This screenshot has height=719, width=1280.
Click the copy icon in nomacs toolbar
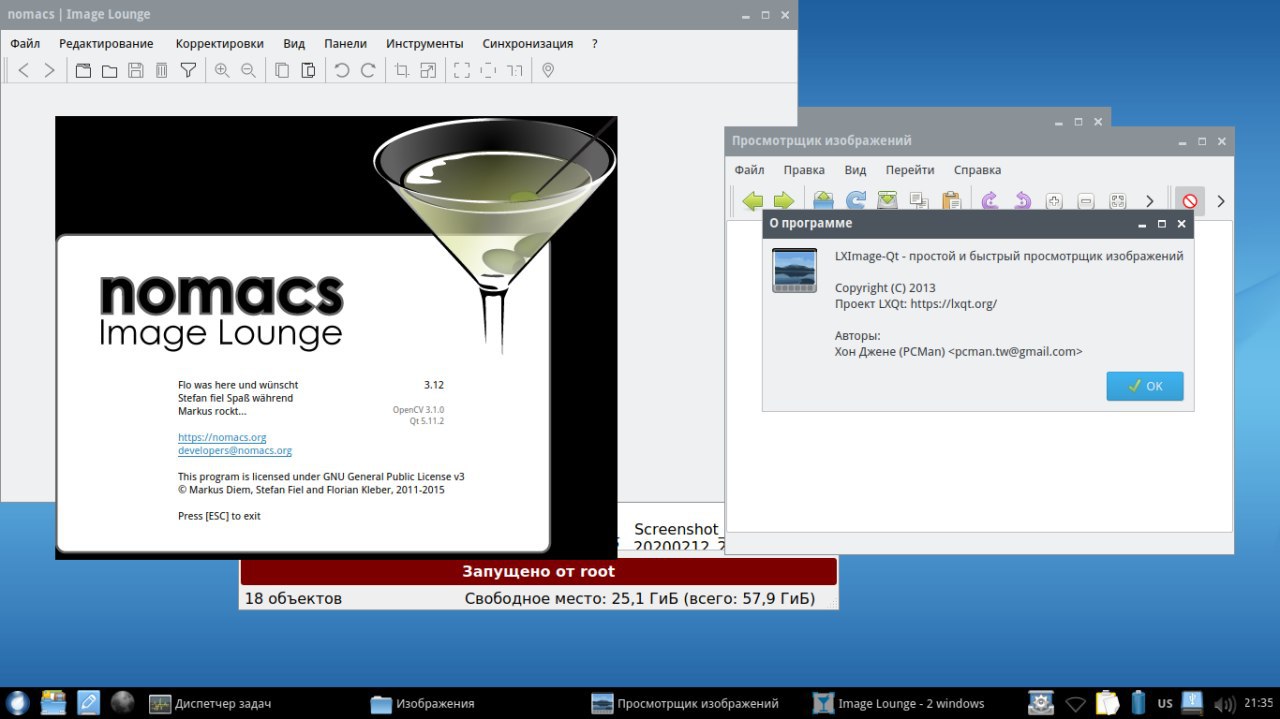282,70
